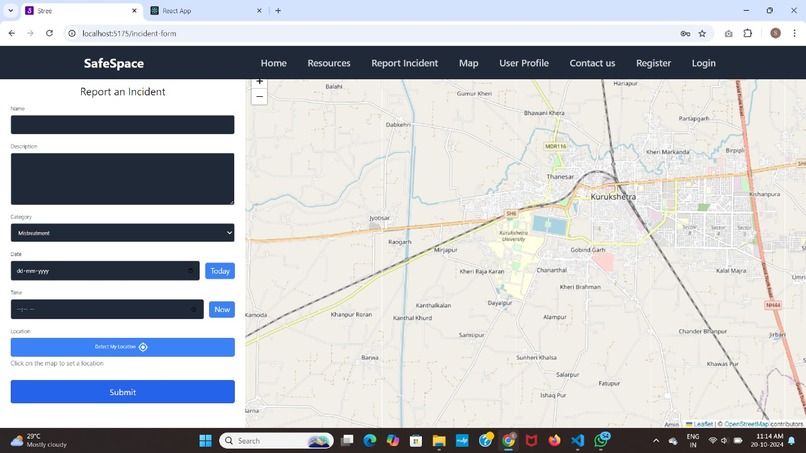Bookmark this page with star icon
The image size is (806, 453).
[x=702, y=33]
